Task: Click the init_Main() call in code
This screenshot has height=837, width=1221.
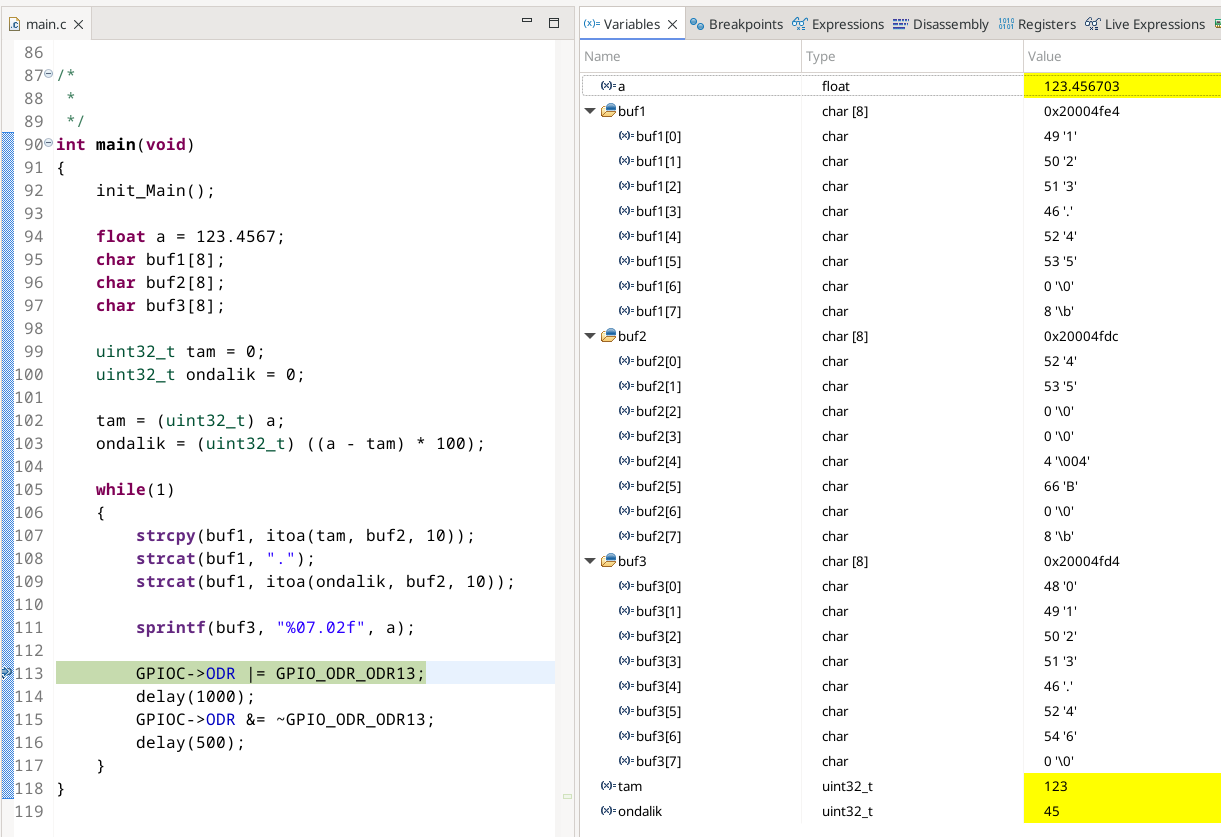Action: pos(155,190)
